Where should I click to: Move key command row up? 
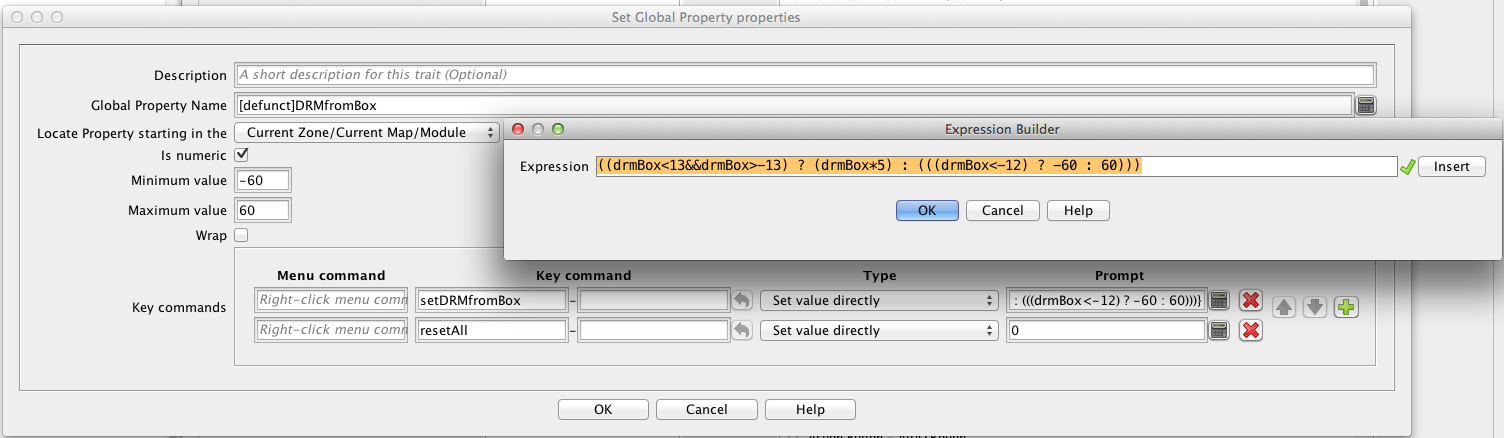(1284, 307)
